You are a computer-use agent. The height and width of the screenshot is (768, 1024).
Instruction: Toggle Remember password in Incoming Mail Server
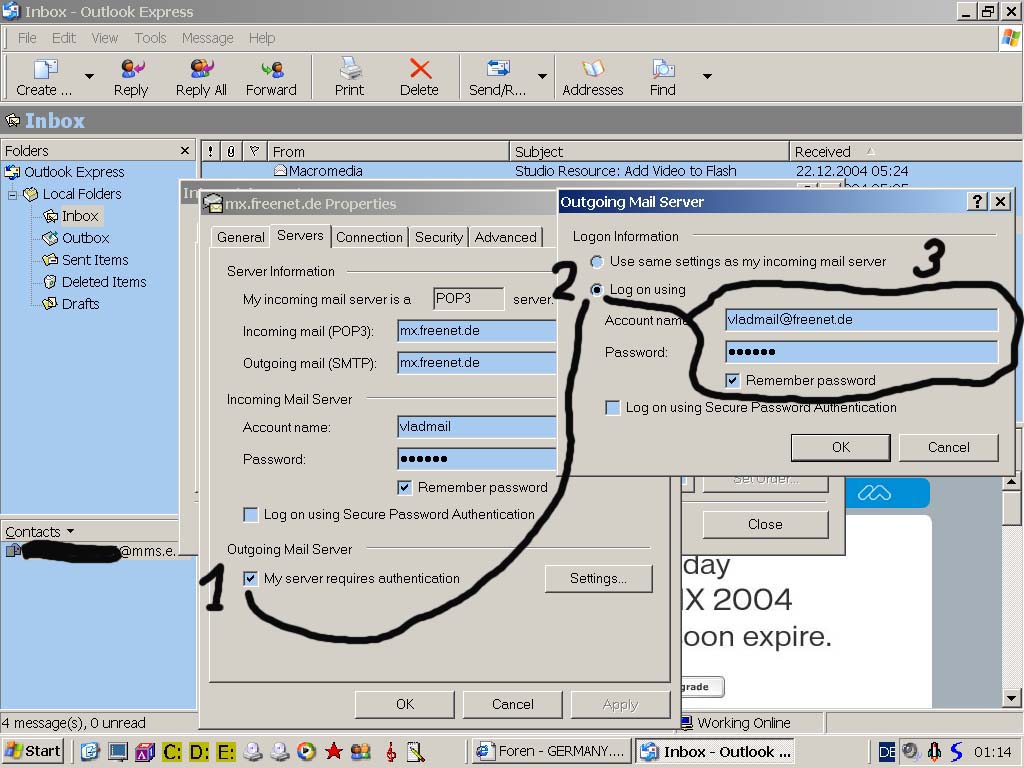(404, 487)
